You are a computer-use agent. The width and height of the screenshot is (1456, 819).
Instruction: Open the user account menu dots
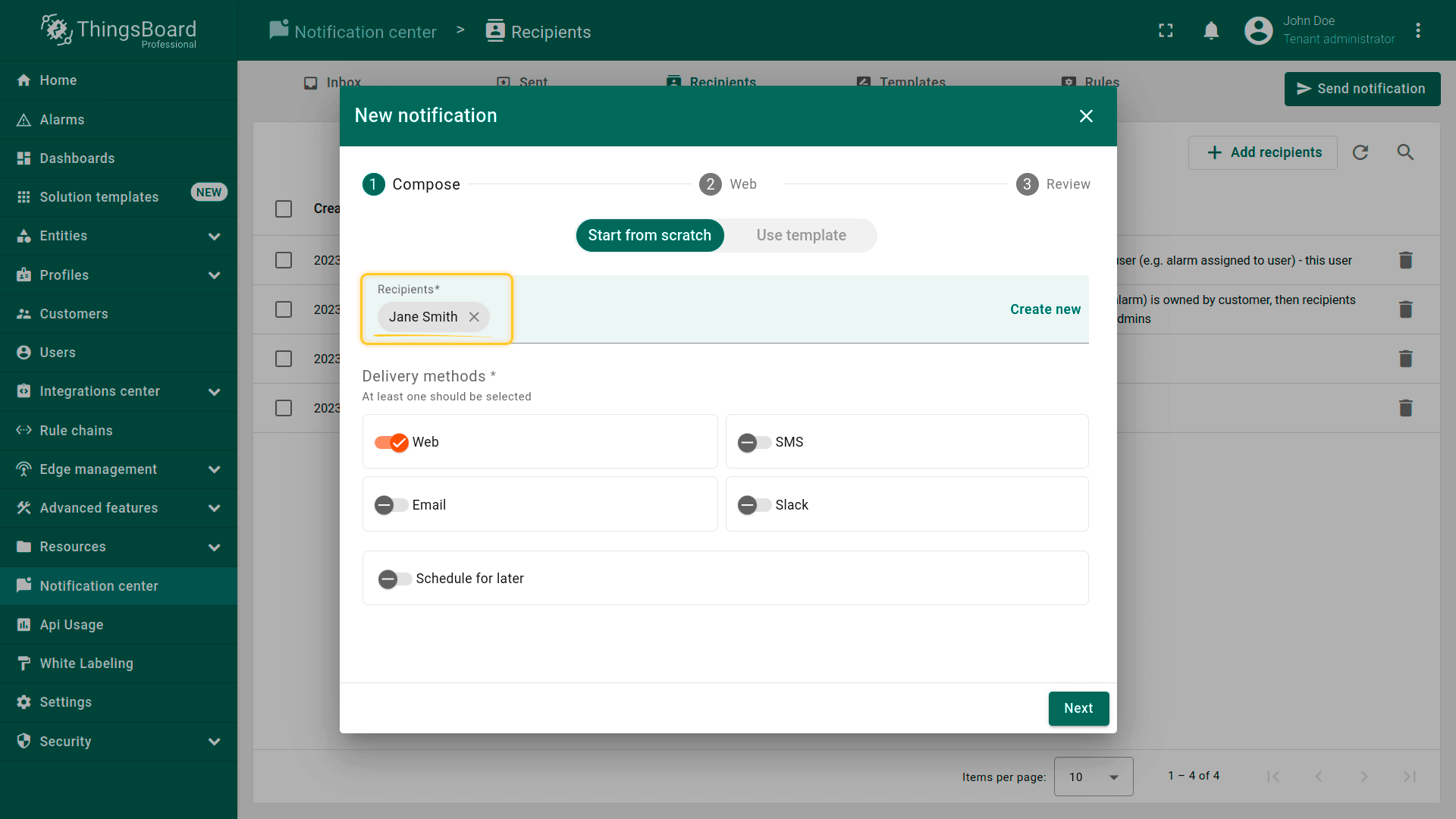(1417, 30)
